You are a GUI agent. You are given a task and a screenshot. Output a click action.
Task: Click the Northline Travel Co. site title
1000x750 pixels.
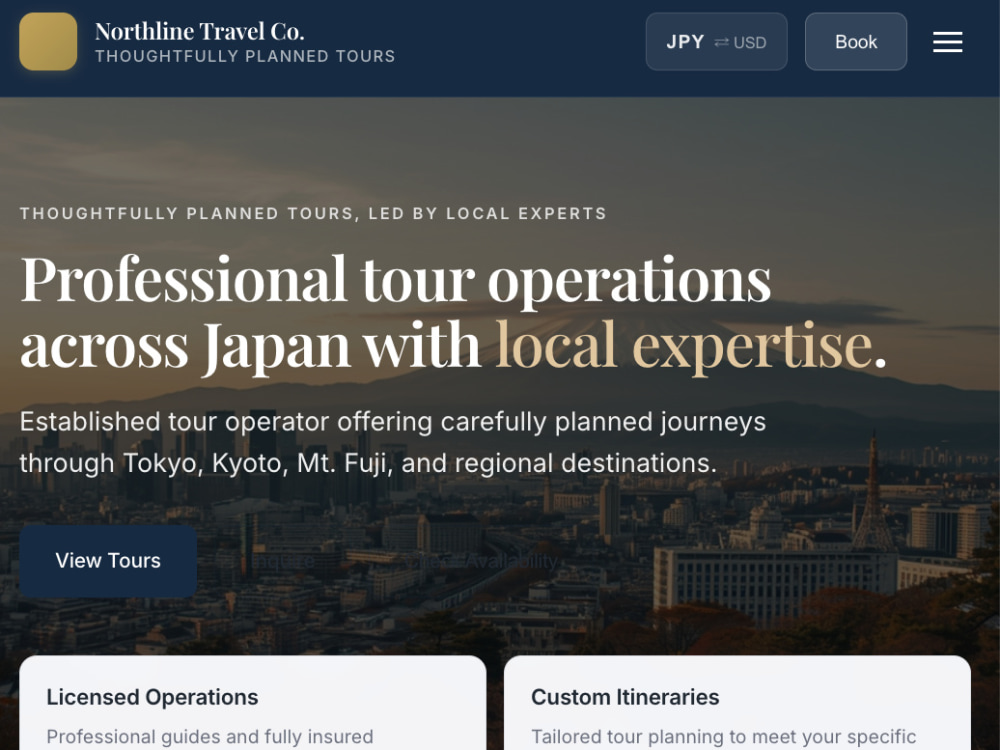pos(200,31)
